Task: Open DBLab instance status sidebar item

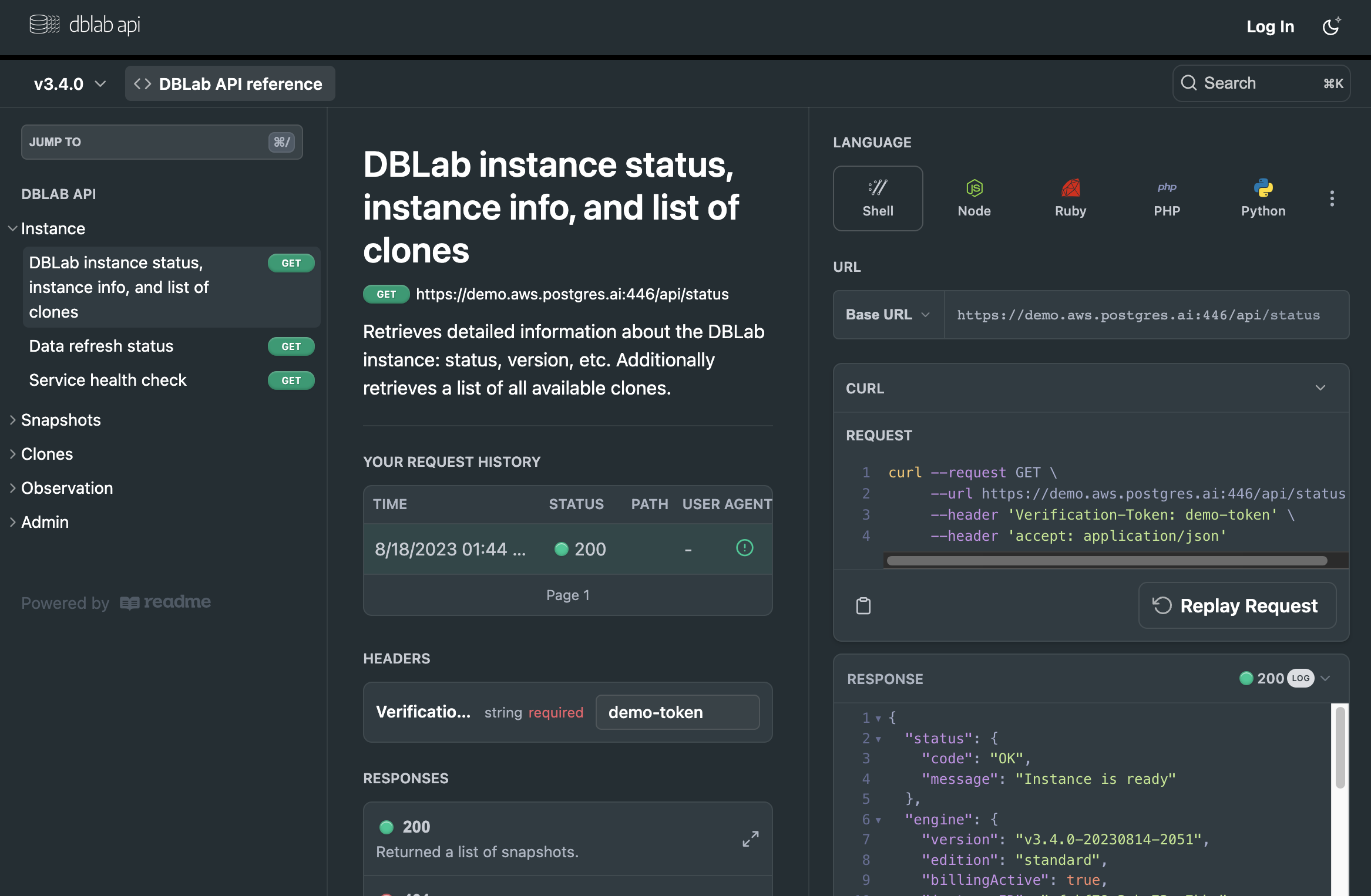Action: pos(172,287)
